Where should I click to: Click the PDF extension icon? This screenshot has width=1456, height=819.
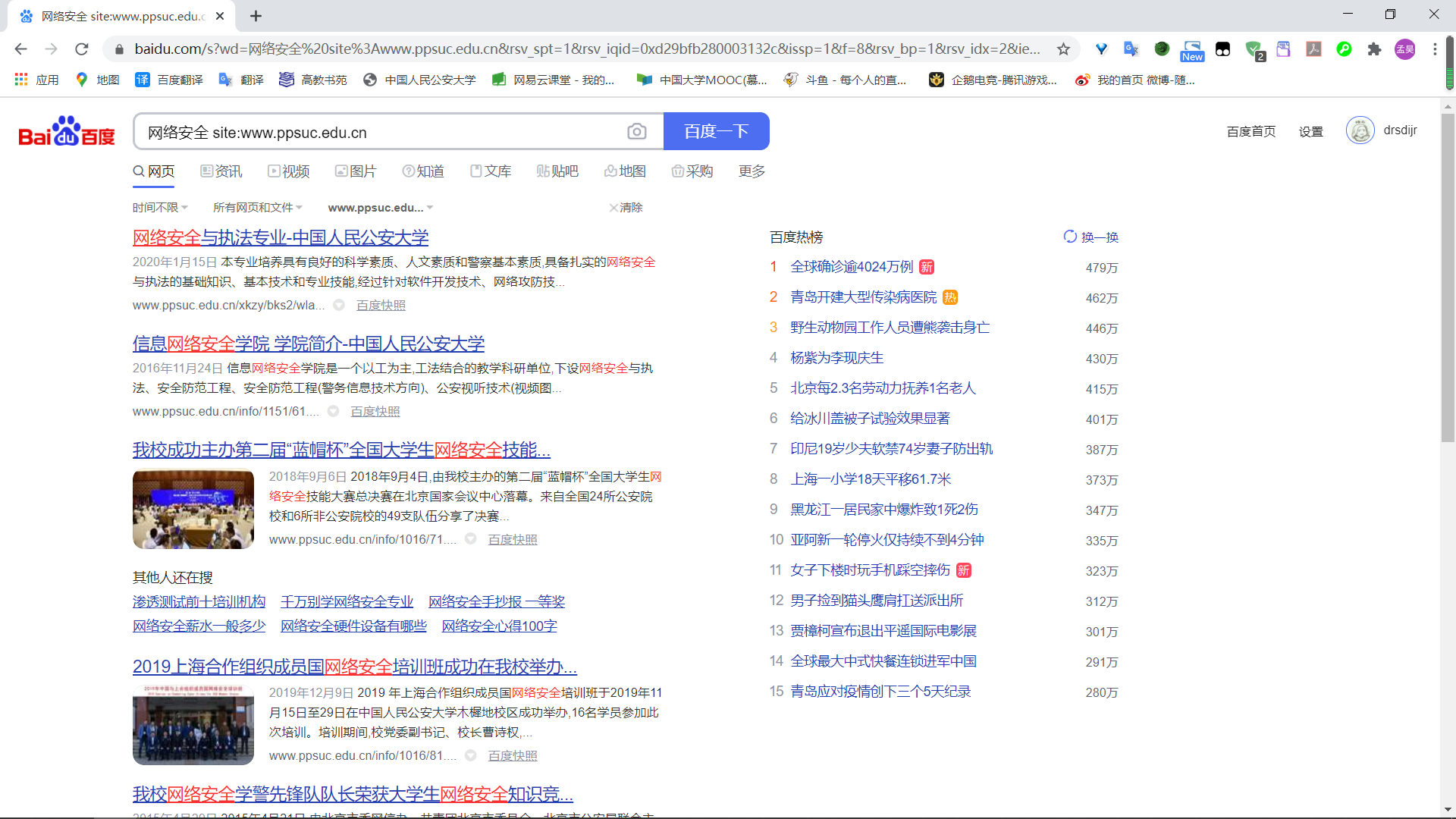coord(1313,49)
